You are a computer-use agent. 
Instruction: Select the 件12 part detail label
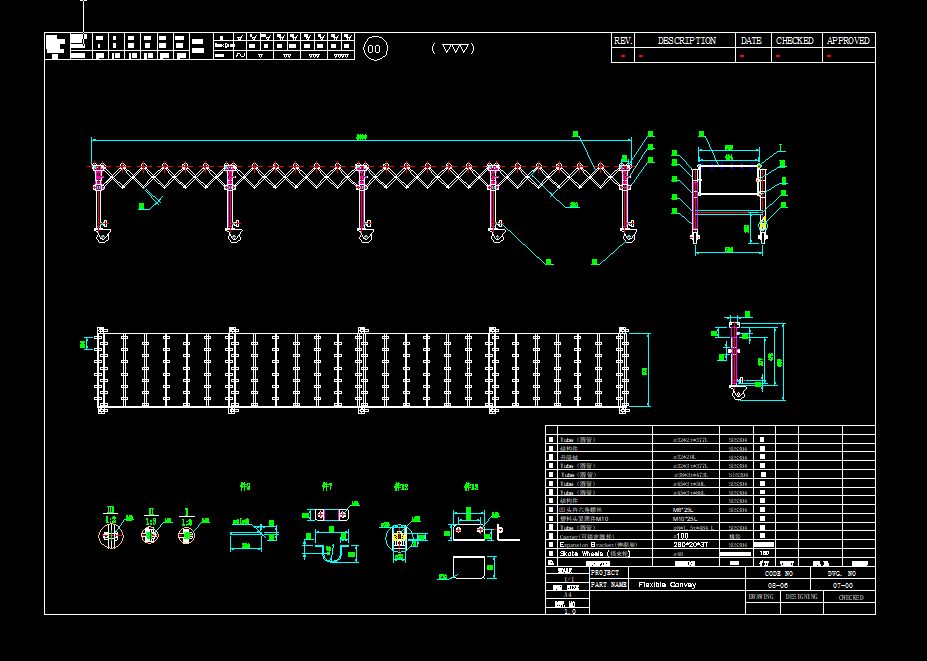coord(401,487)
